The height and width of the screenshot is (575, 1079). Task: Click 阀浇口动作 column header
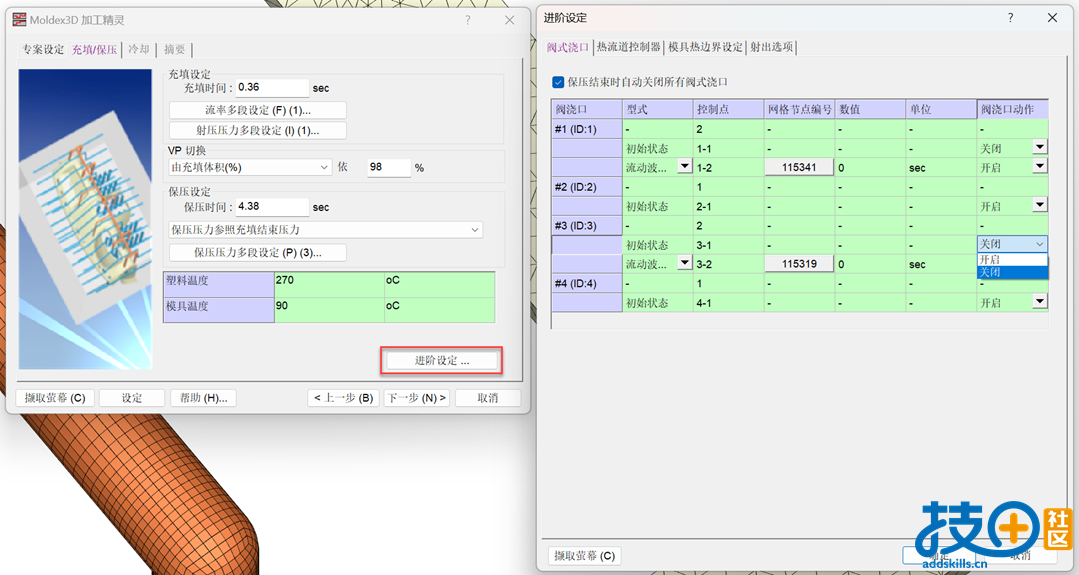[1012, 109]
